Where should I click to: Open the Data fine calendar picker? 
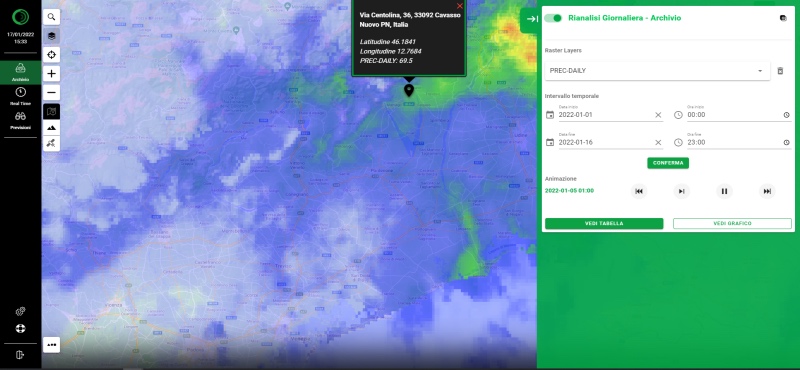(549, 142)
